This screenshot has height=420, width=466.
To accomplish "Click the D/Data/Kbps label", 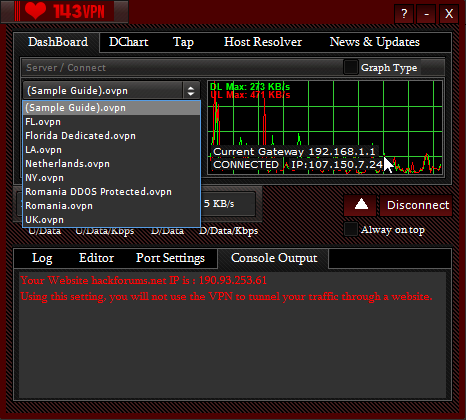I will 228,231.
